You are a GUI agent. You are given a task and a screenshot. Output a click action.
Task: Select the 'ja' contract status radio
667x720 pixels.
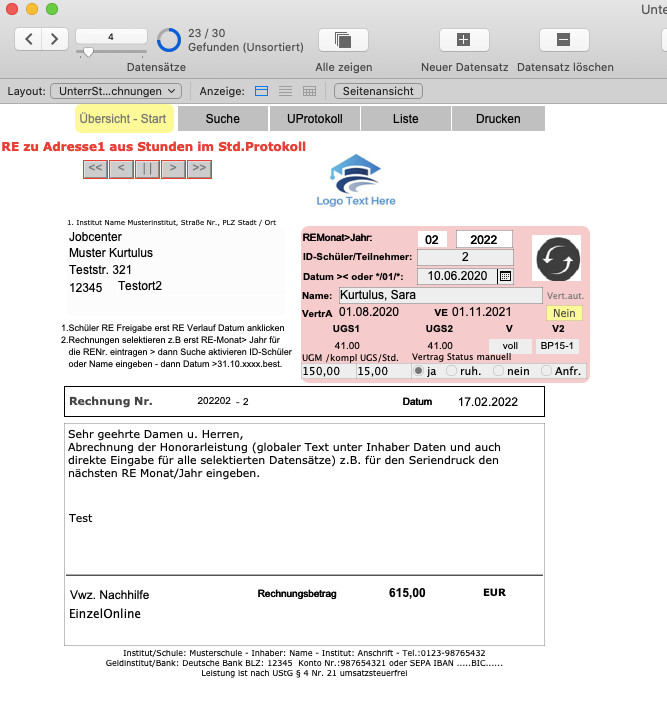click(x=418, y=371)
